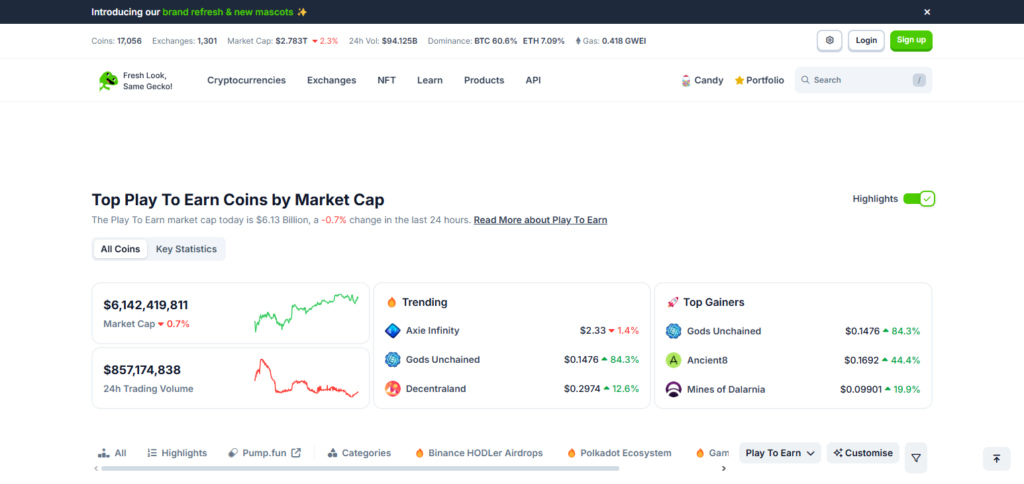Click the horizontal category scrollbar thumb
The image size is (1024, 484).
360,468
